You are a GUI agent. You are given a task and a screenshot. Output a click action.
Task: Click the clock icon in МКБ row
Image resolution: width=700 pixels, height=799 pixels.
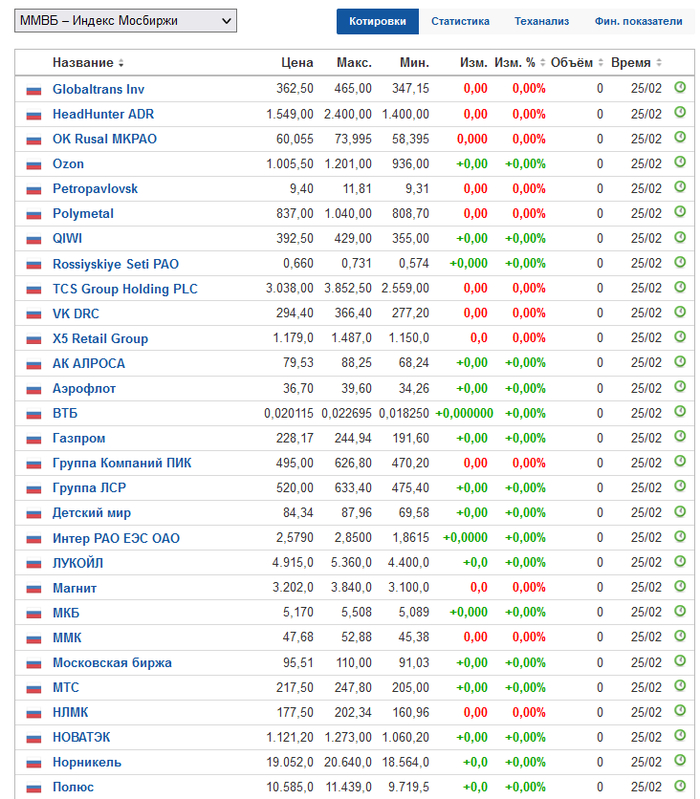pos(680,611)
